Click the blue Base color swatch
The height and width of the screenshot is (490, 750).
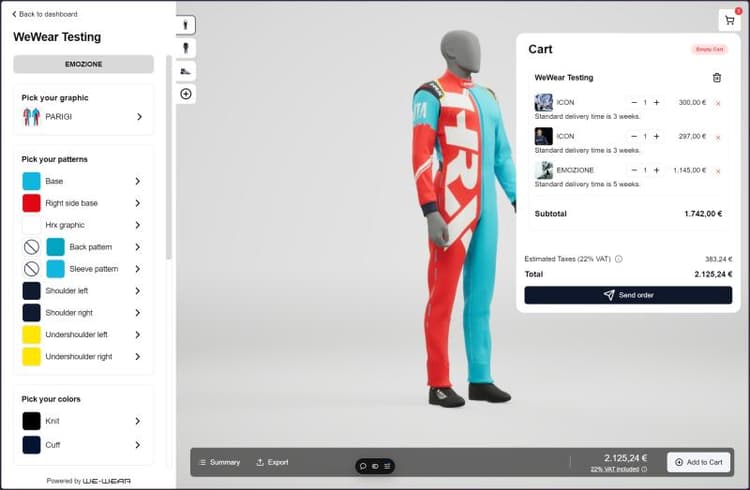(32, 181)
